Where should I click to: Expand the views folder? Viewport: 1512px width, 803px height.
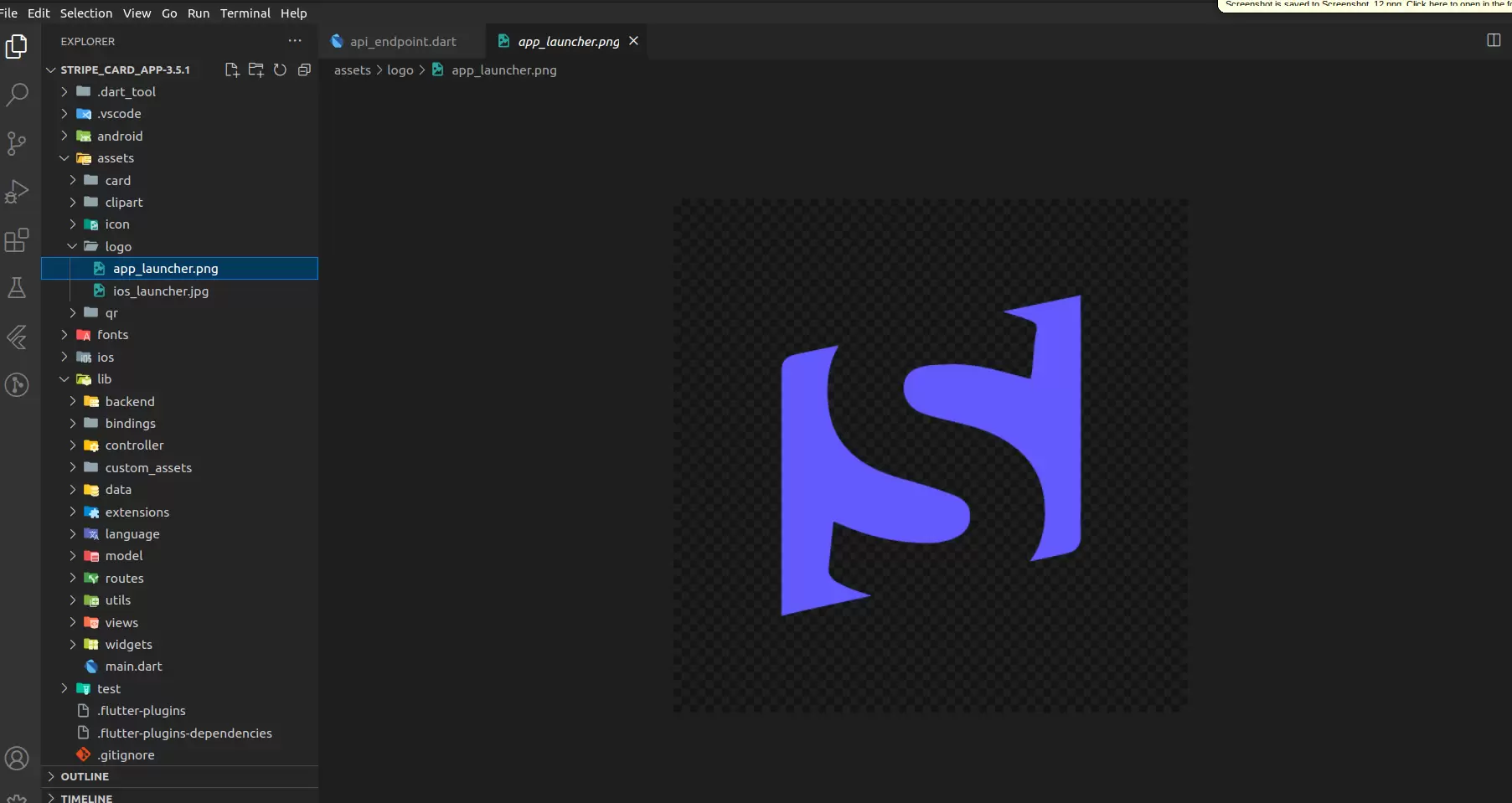[179, 622]
